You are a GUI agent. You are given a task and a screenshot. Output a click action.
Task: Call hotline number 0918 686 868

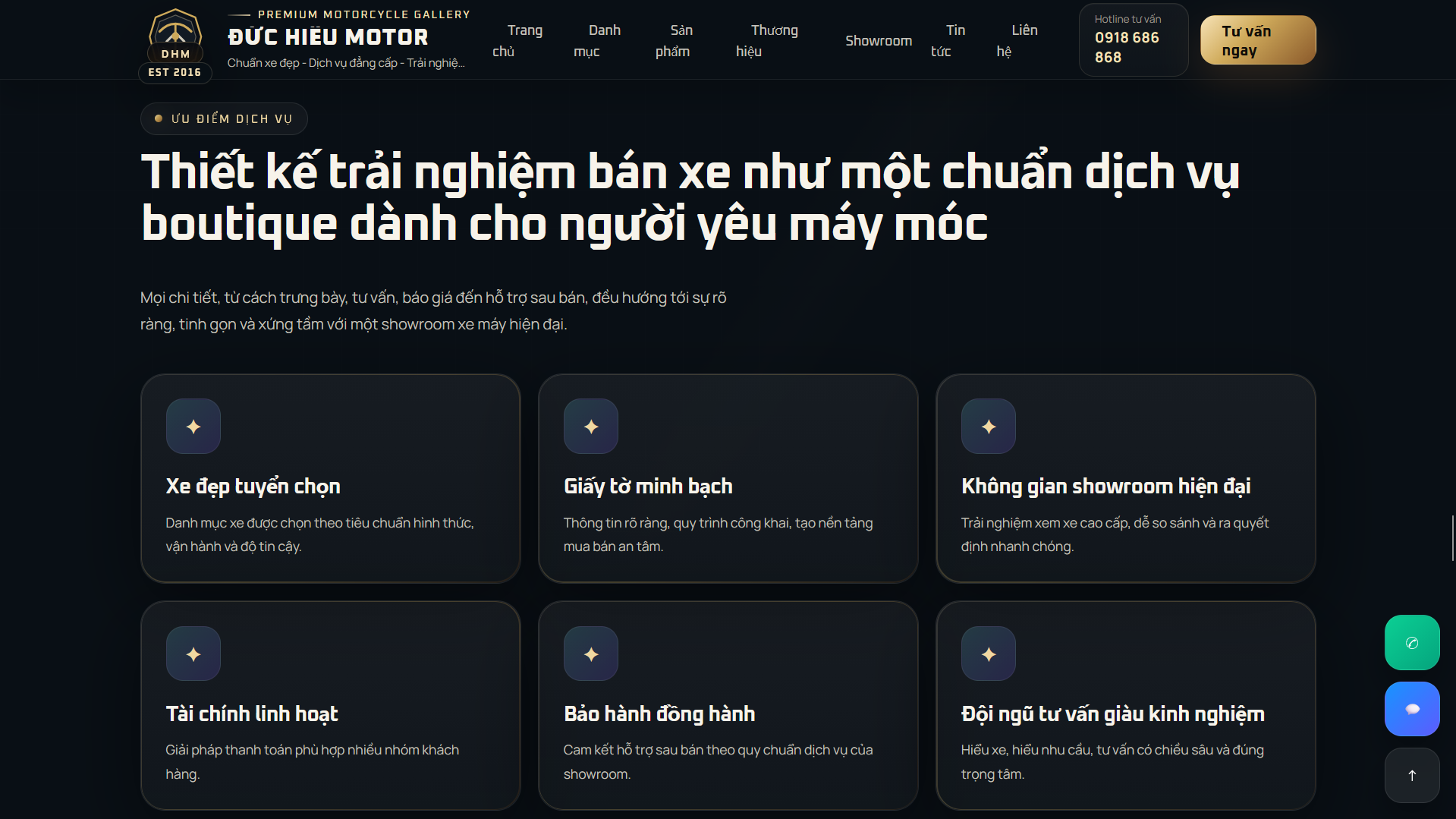[x=1130, y=47]
